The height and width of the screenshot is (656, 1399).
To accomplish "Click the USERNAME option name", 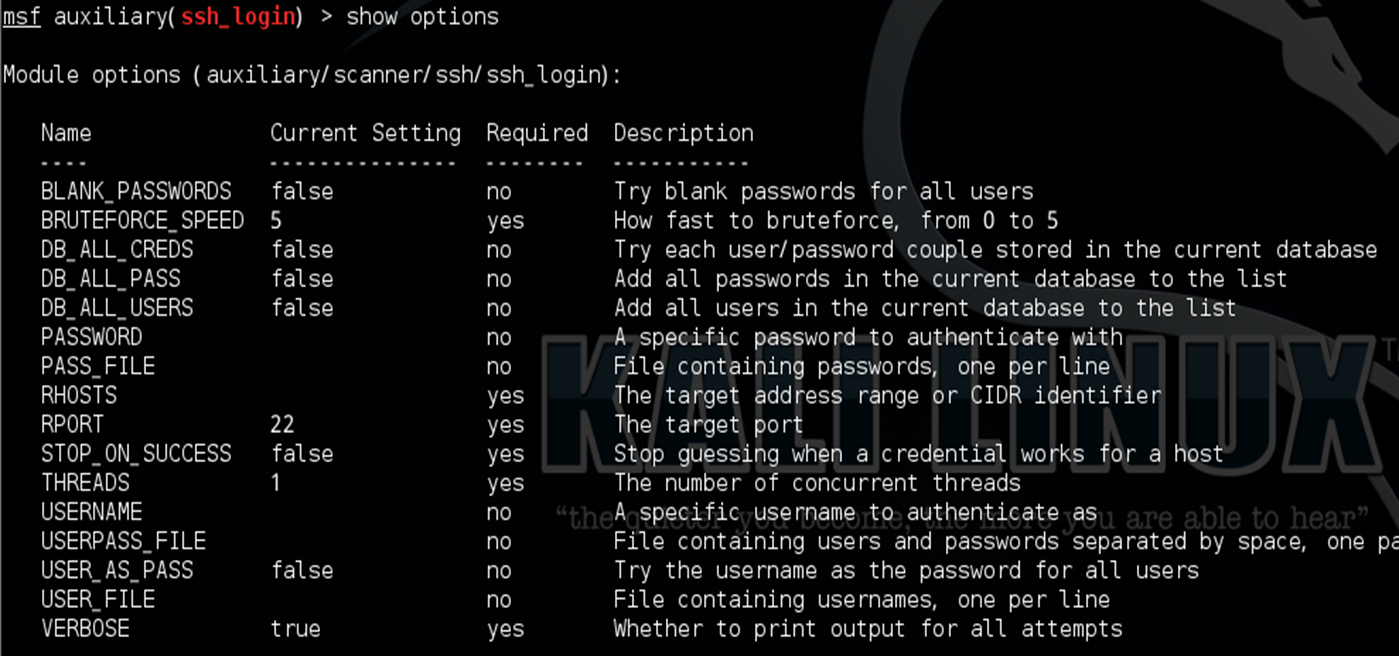I will click(92, 511).
